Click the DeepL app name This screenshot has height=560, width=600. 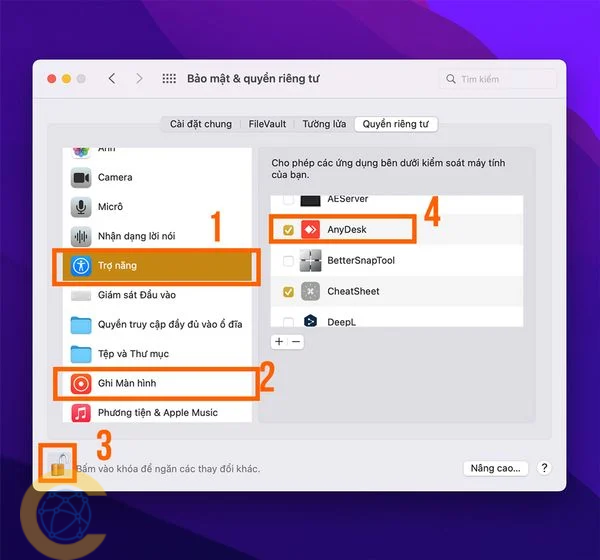[x=341, y=322]
